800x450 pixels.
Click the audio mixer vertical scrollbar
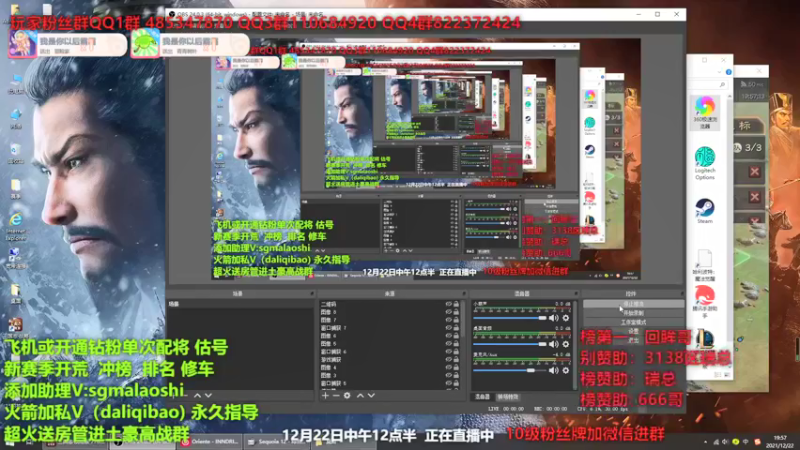[x=575, y=344]
